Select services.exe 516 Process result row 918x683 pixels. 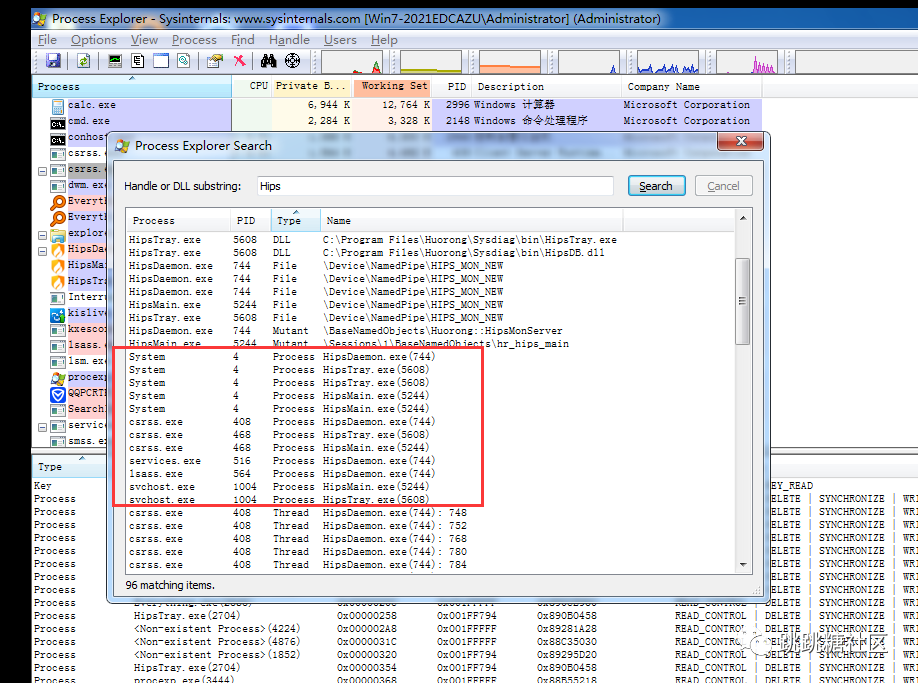431,461
